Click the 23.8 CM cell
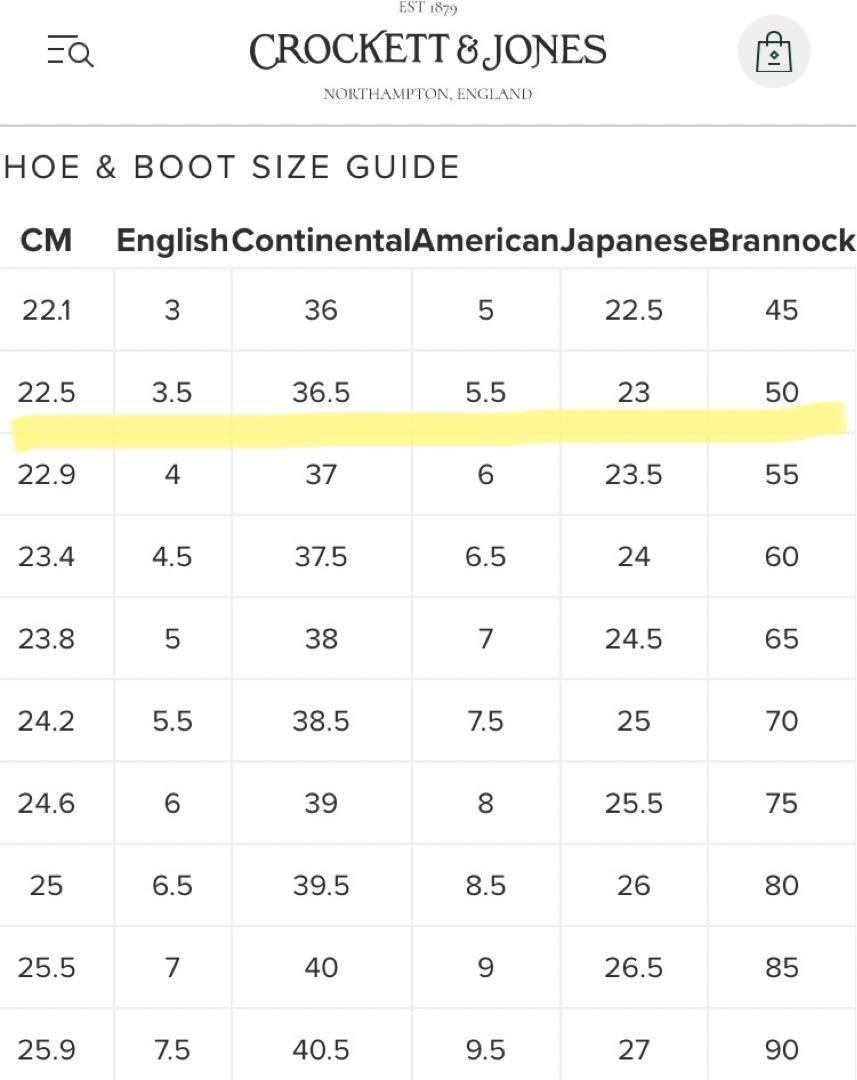This screenshot has height=1080, width=857. [x=46, y=638]
